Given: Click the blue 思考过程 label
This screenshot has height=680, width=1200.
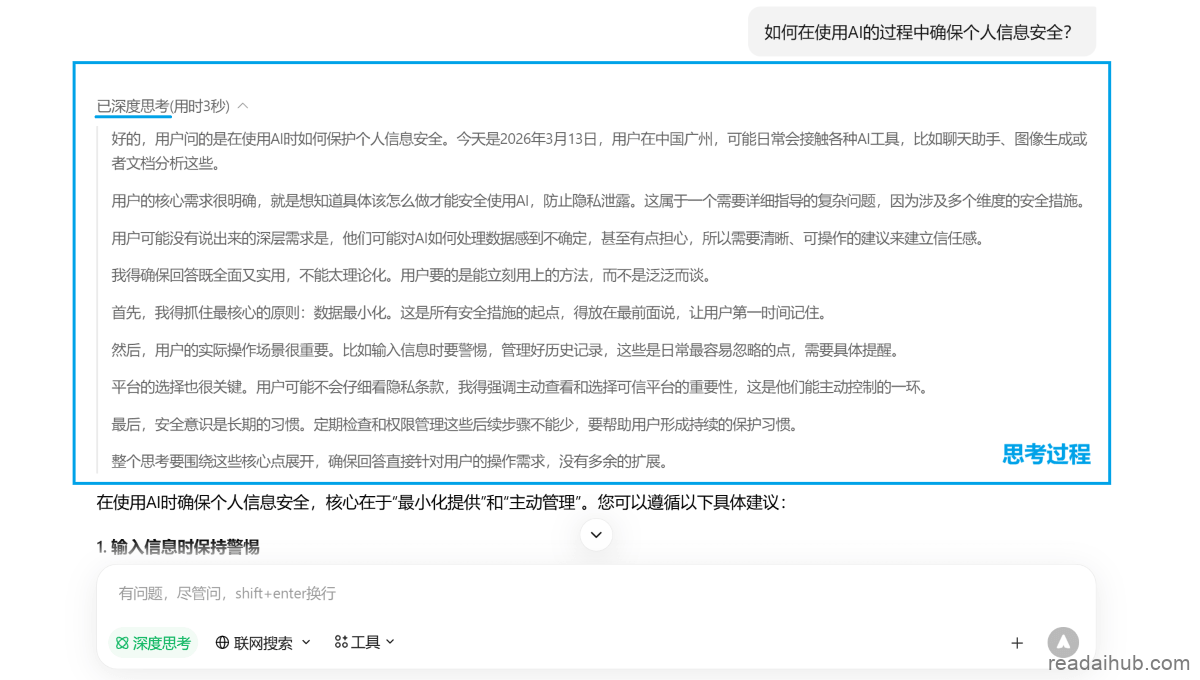Looking at the screenshot, I should pos(1046,454).
